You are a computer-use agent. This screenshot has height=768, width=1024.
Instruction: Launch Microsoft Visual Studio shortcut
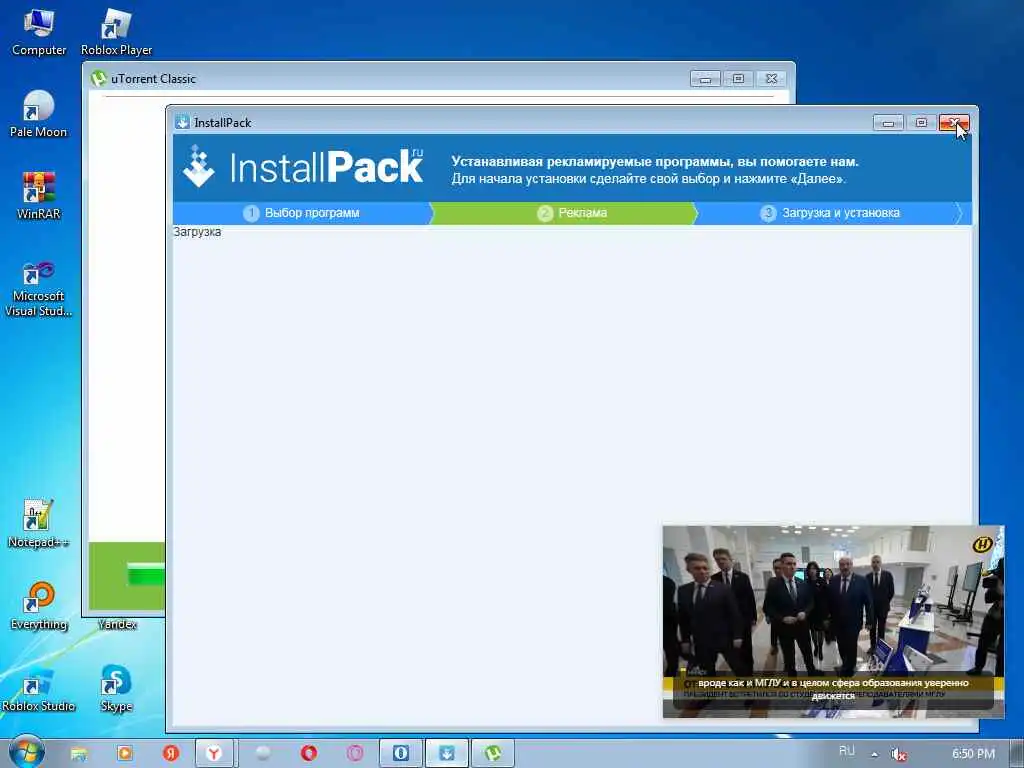39,289
